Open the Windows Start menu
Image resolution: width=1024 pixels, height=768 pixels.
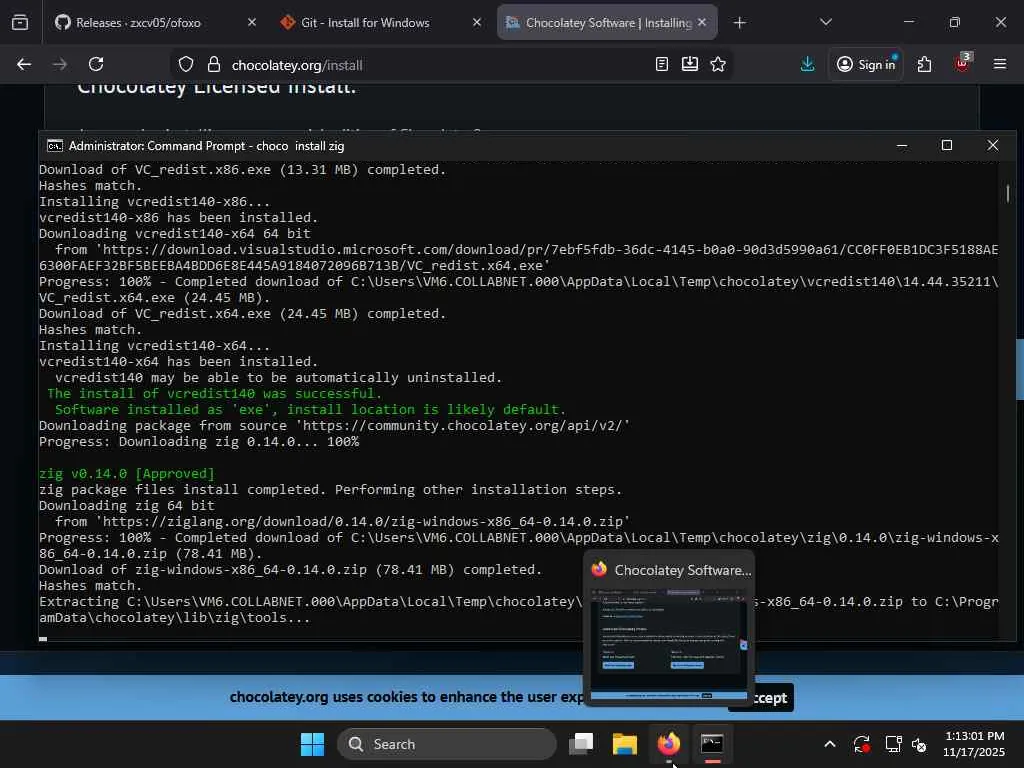(312, 744)
